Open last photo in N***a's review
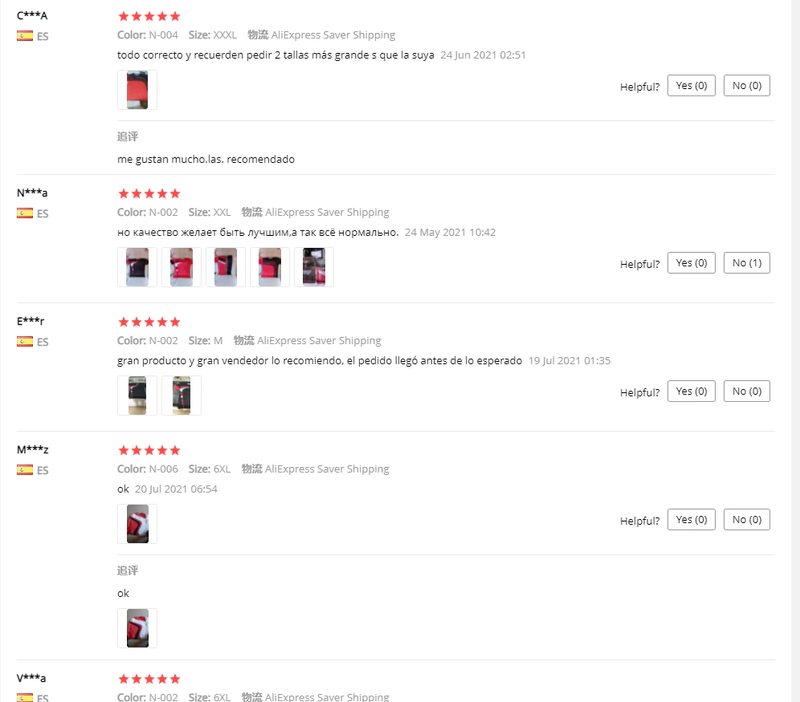The image size is (800, 702). [x=314, y=267]
